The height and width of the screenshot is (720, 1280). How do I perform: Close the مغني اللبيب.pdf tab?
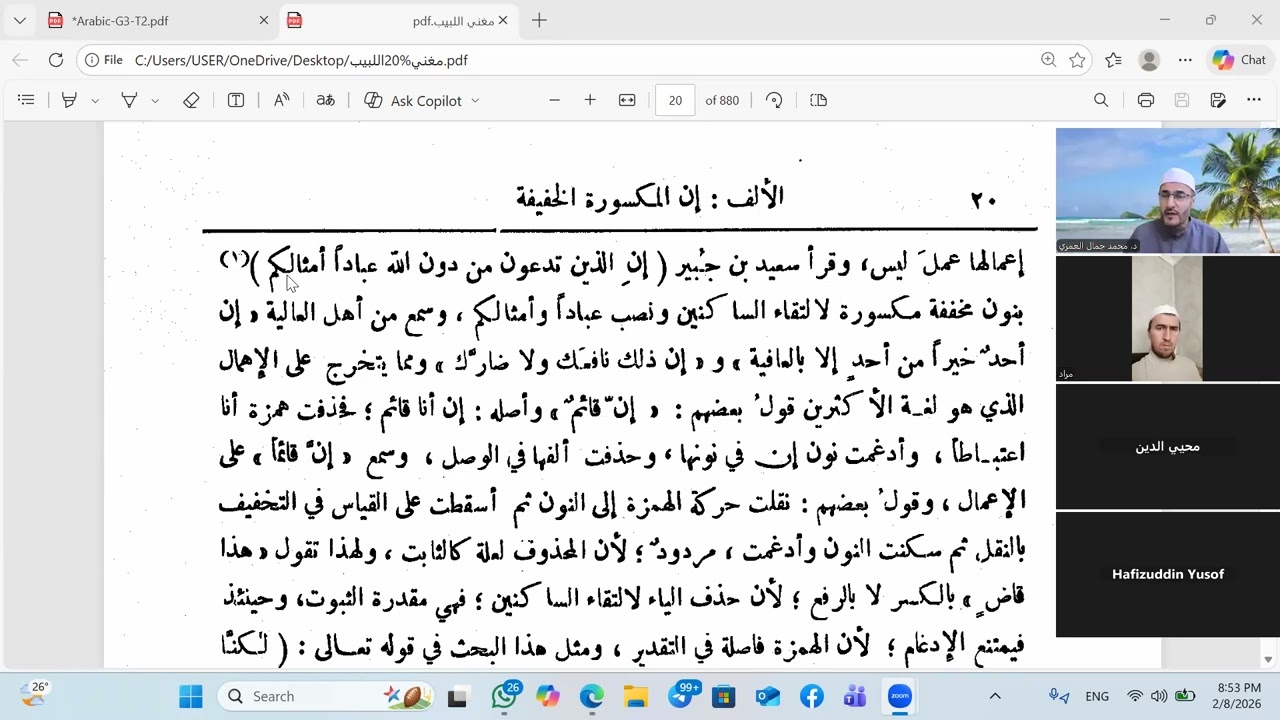tap(503, 20)
